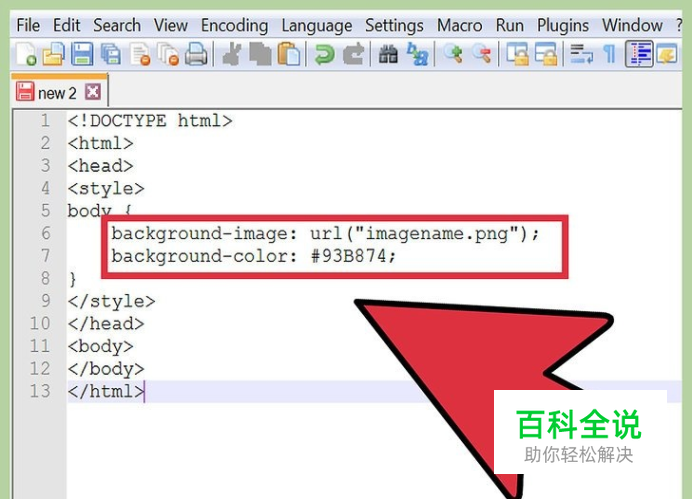Click the Print icon
The height and width of the screenshot is (499, 692).
tap(196, 54)
